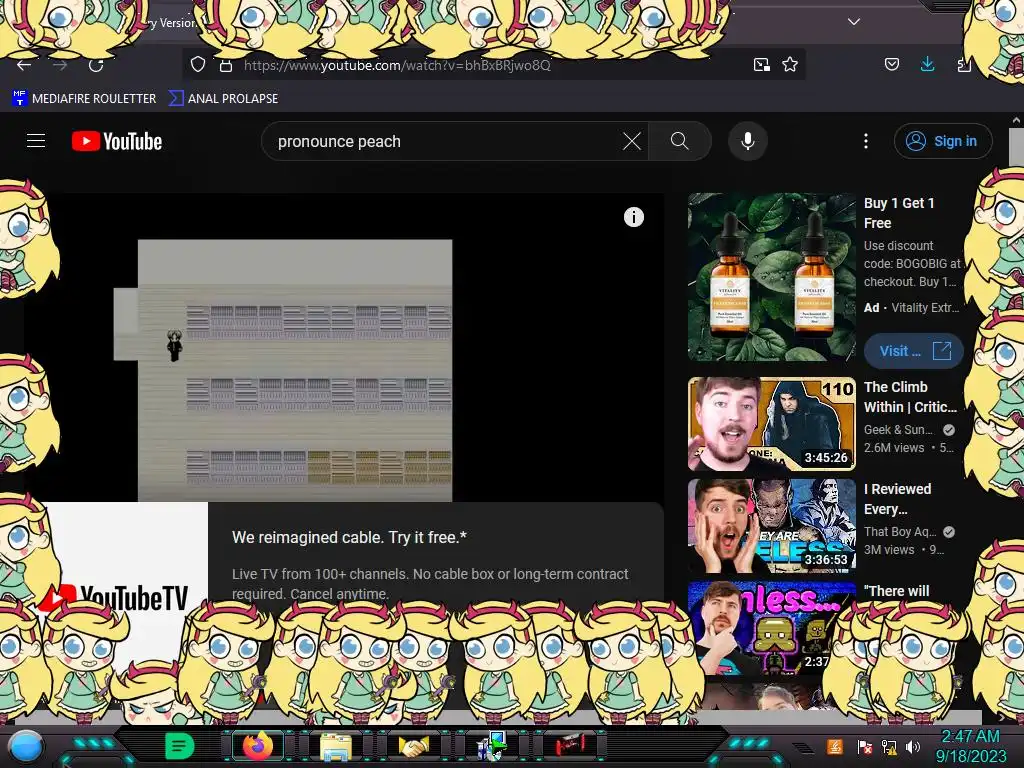Click the Visit button on ad

tap(914, 351)
